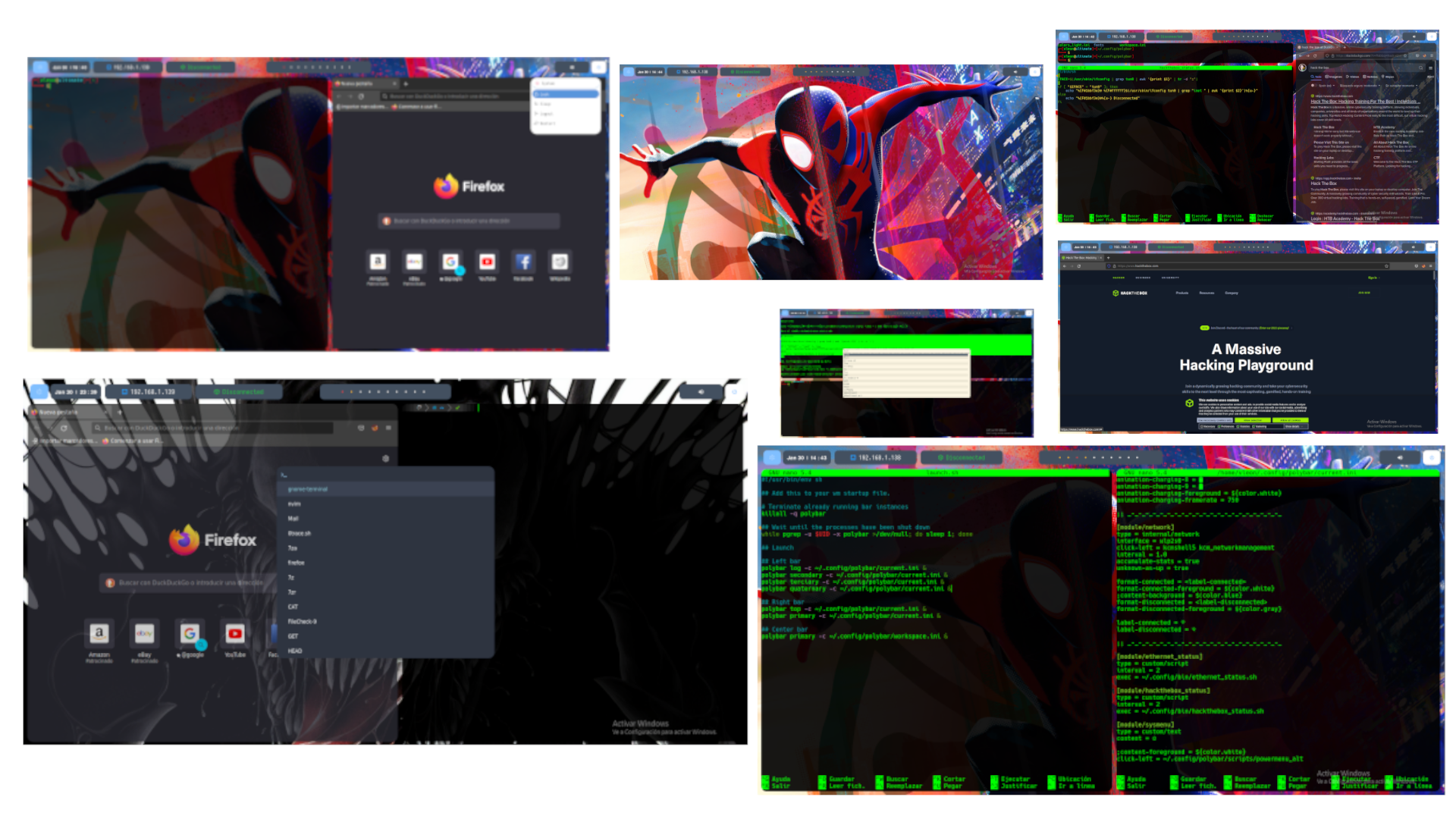Image resolution: width=1456 pixels, height=819 pixels.
Task: Click the gear icon on the Venom-wallpaper Firefox page
Action: point(385,458)
